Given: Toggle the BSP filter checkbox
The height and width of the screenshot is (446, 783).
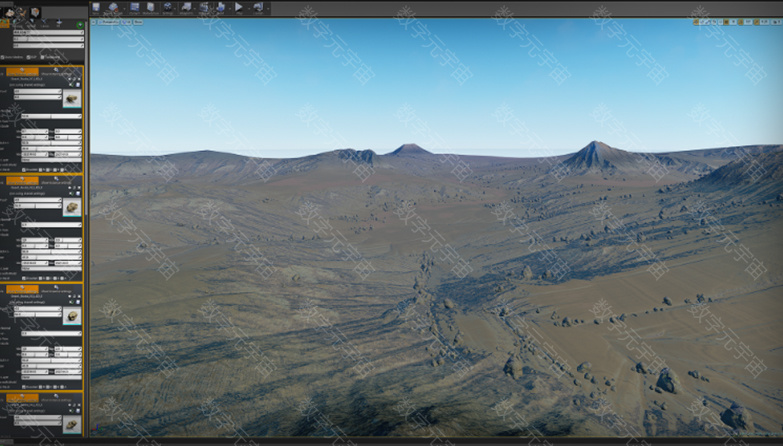Looking at the screenshot, I should click(28, 57).
